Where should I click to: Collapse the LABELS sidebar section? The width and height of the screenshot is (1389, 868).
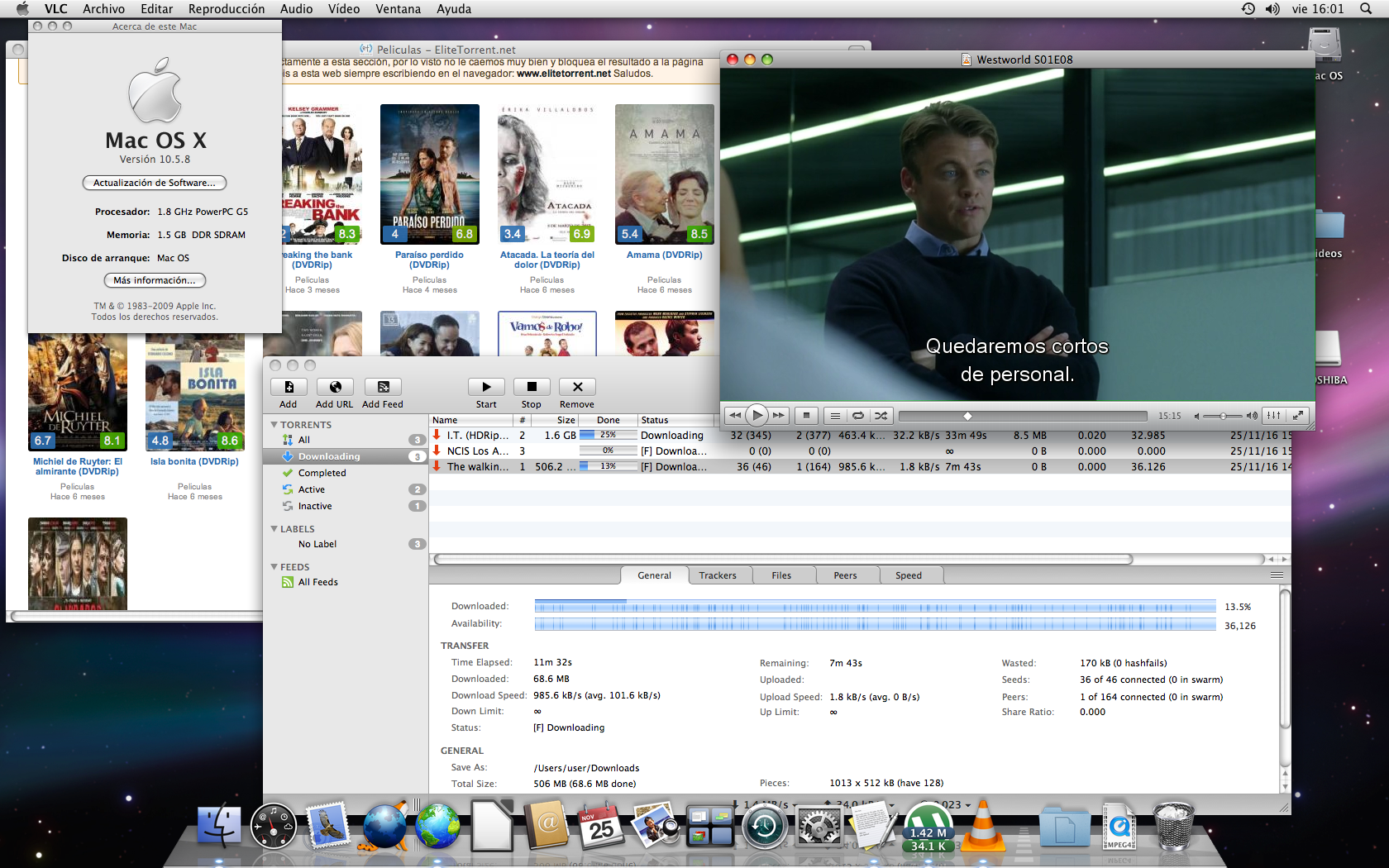coord(274,529)
